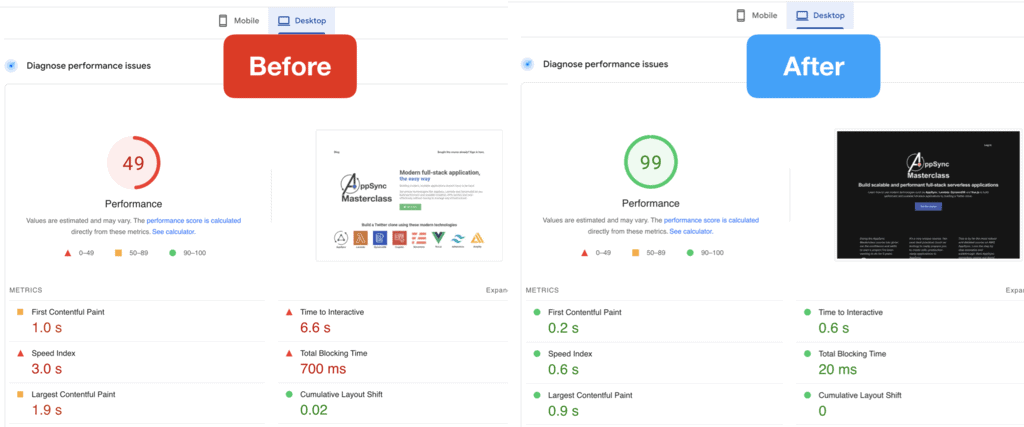
Task: Click the green circle beside Speed Index 0.6 s
Action: coord(538,354)
